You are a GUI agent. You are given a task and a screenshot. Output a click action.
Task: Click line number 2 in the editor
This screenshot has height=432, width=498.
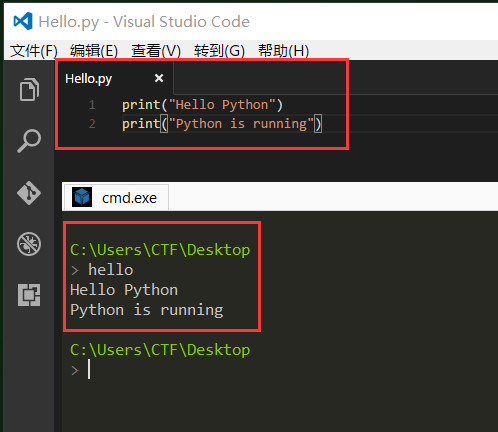92,124
